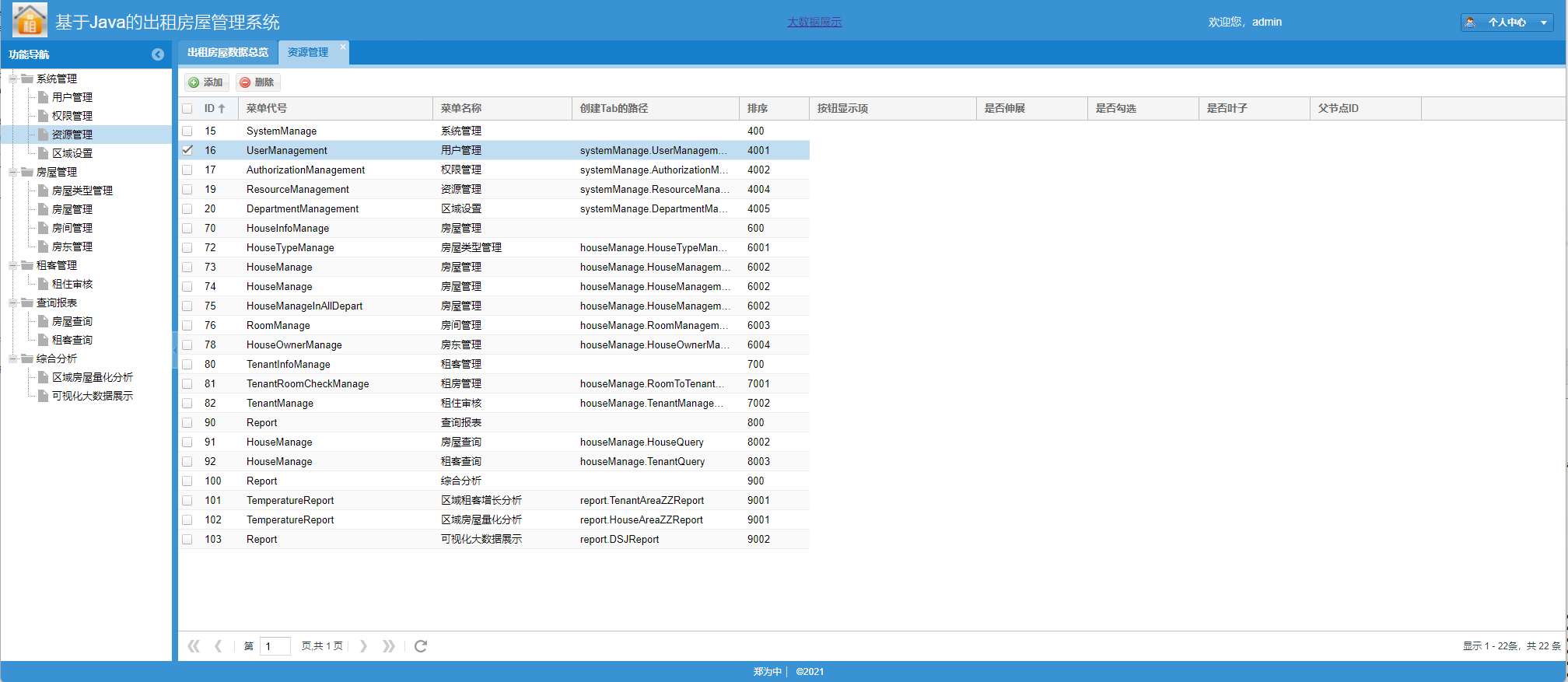The width and height of the screenshot is (1568, 682).
Task: Switch to 出租房屋数据总览 tab
Action: [x=227, y=53]
